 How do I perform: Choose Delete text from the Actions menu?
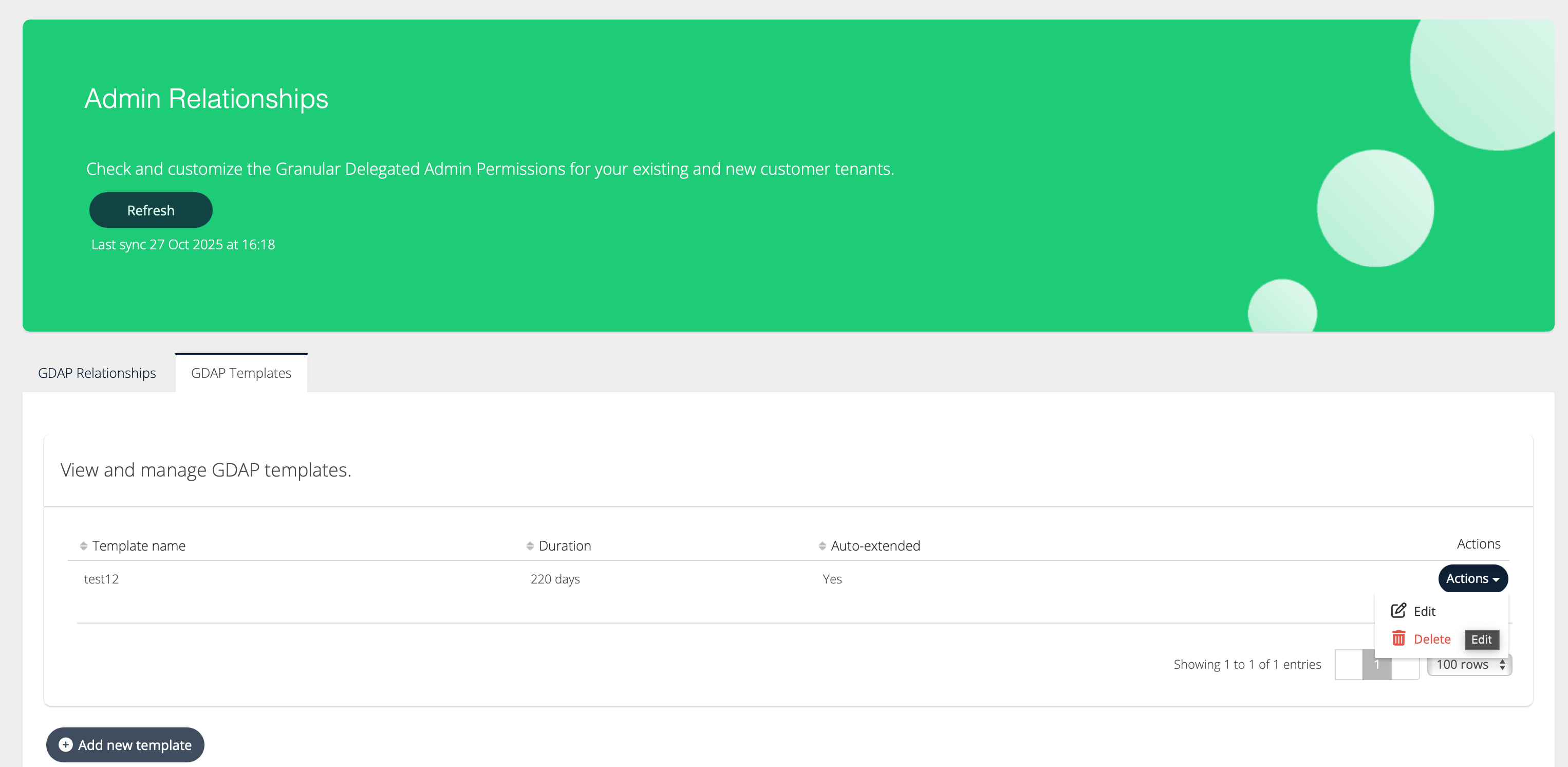[1432, 639]
